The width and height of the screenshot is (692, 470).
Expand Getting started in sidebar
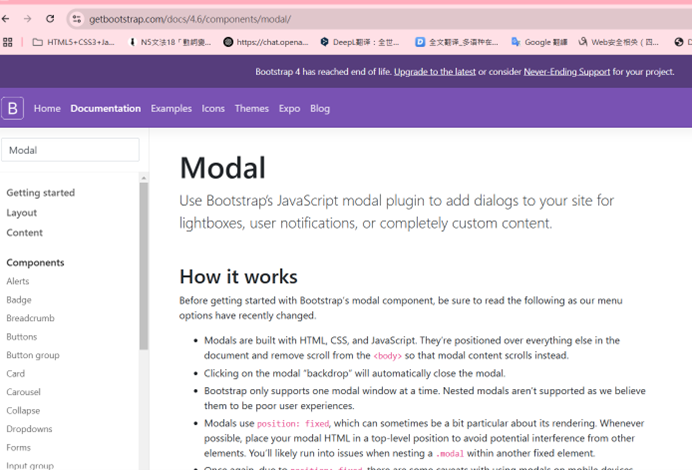click(x=41, y=193)
